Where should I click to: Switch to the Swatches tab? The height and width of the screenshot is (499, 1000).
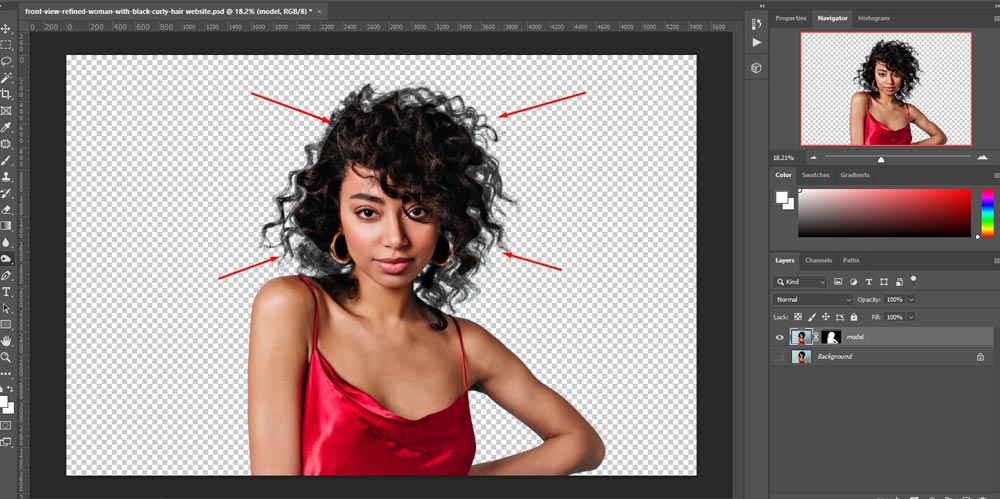coord(815,175)
